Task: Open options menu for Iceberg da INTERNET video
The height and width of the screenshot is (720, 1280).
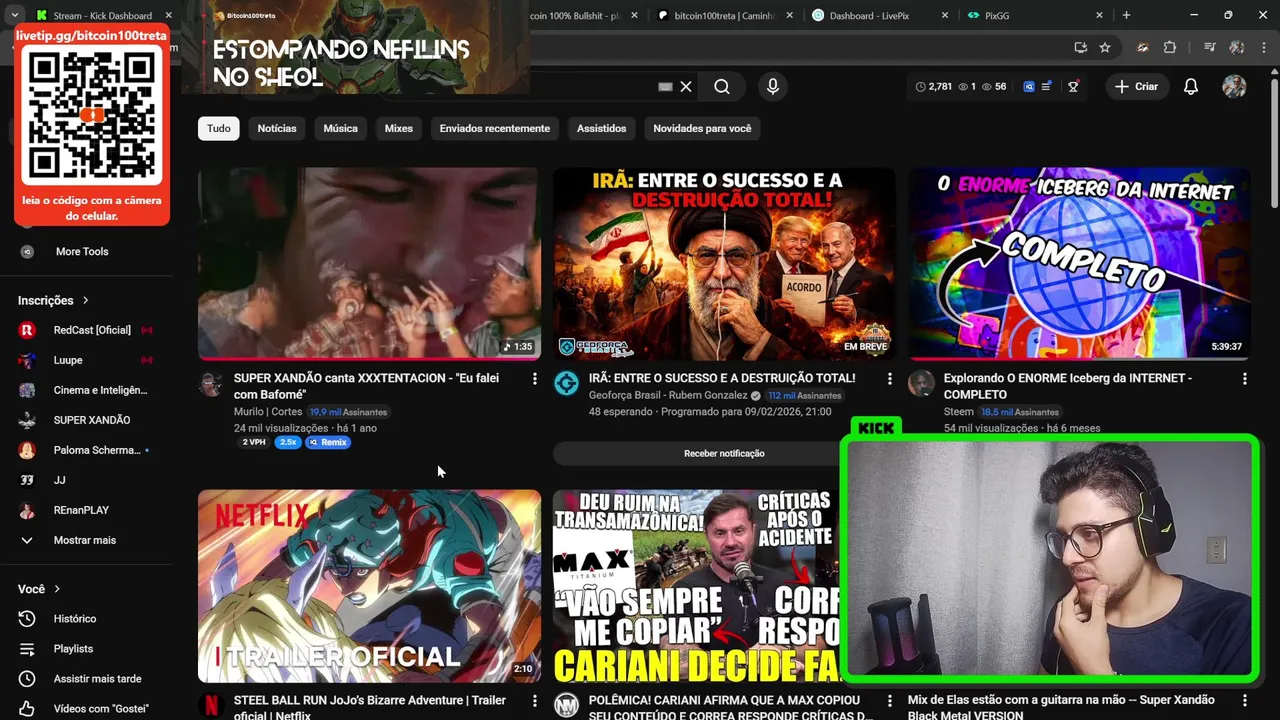Action: 1244,379
